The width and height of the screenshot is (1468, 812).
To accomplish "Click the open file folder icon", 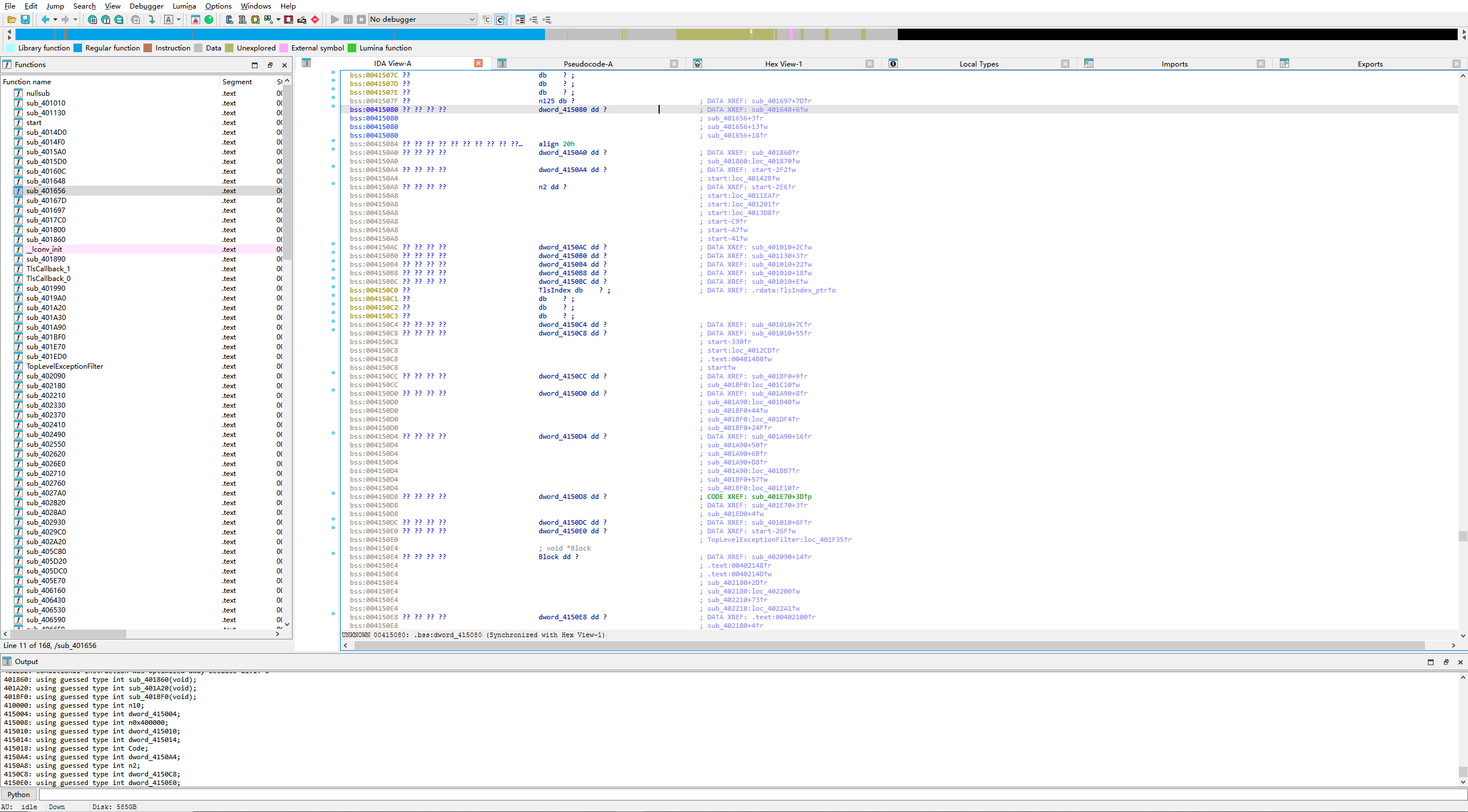I will click(11, 19).
